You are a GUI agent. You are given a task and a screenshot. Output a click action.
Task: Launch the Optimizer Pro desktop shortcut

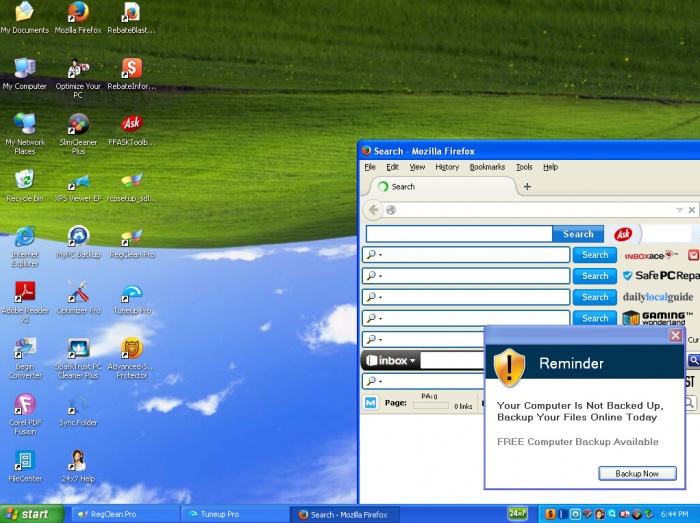(x=78, y=298)
